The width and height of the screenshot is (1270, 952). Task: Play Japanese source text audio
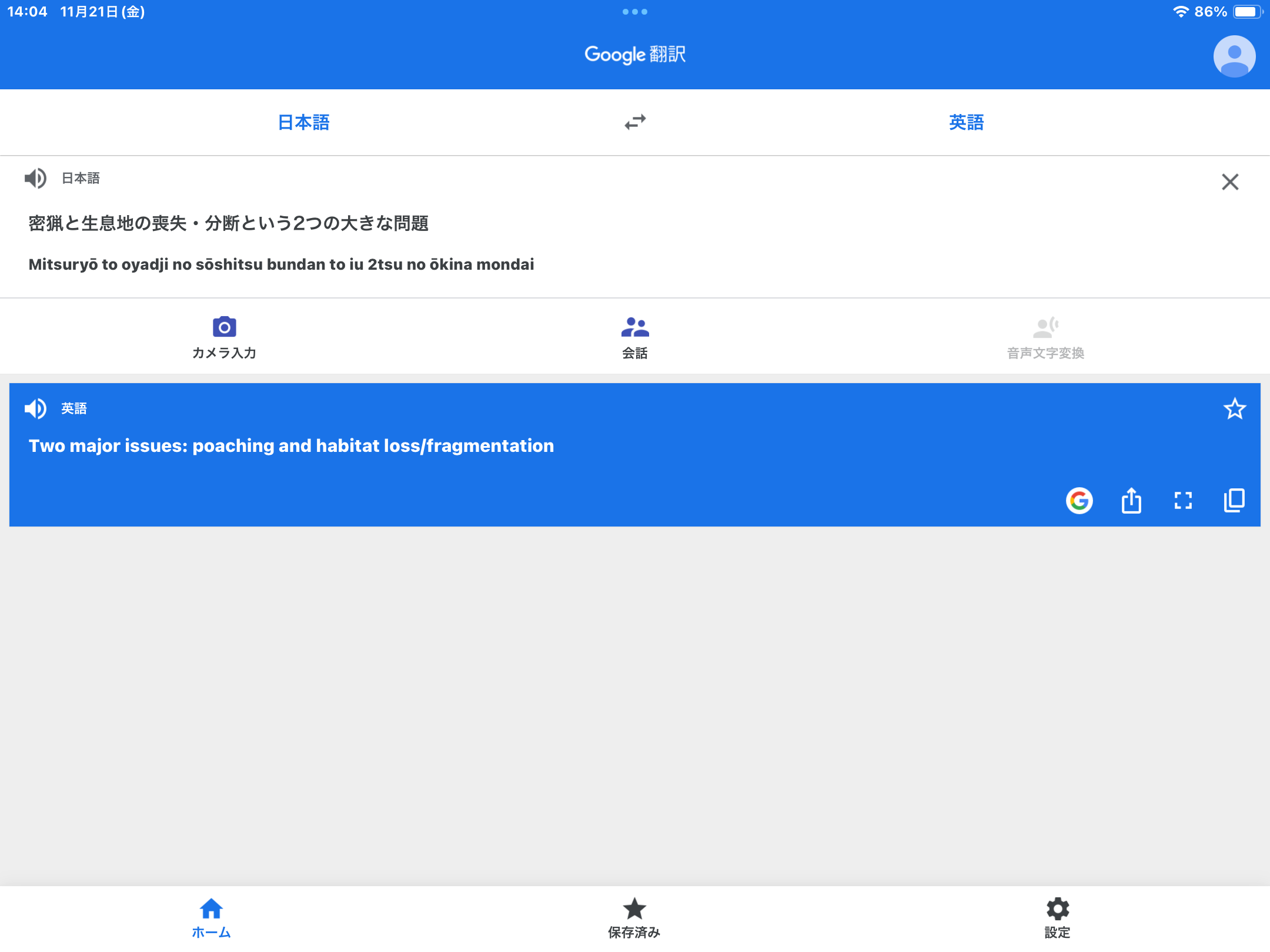click(35, 178)
